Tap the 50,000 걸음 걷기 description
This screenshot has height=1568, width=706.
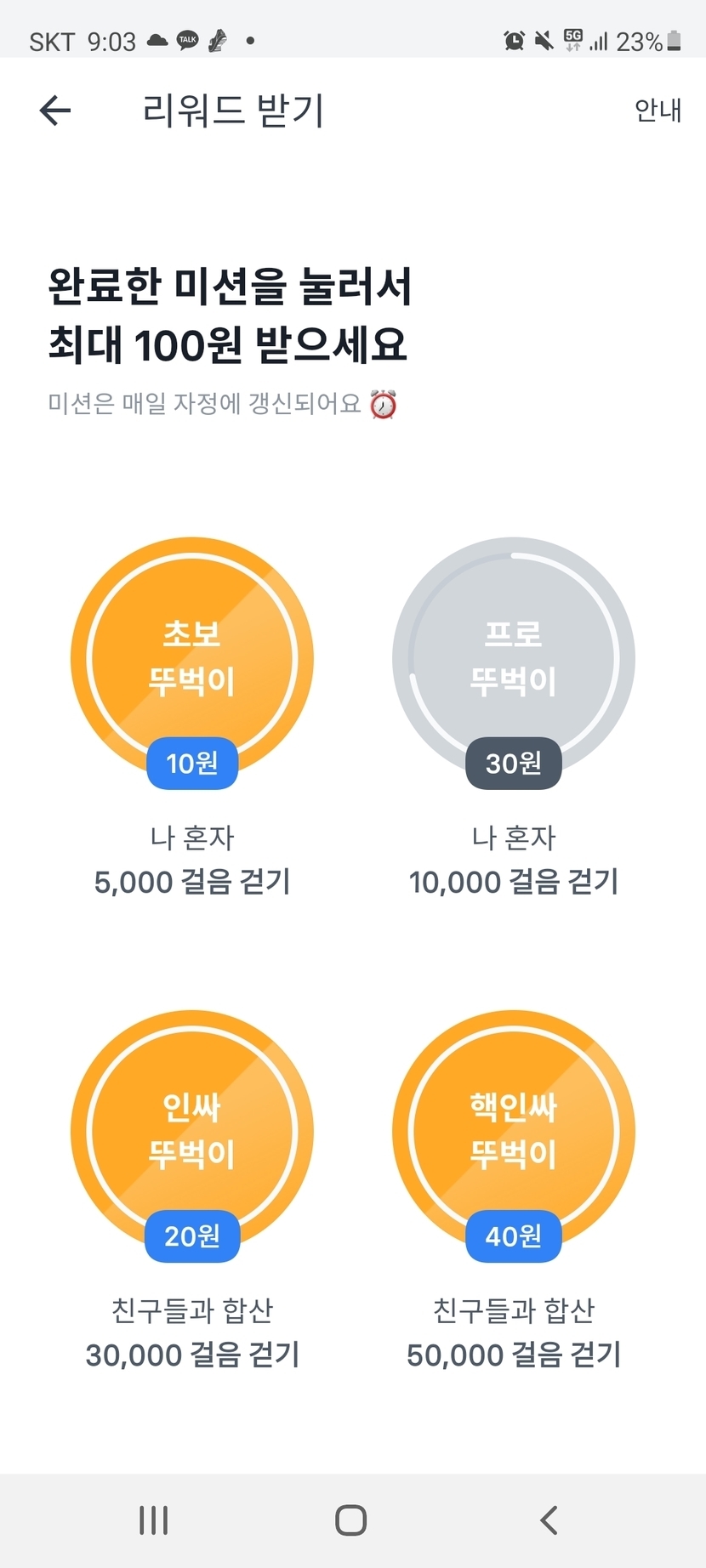513,1355
